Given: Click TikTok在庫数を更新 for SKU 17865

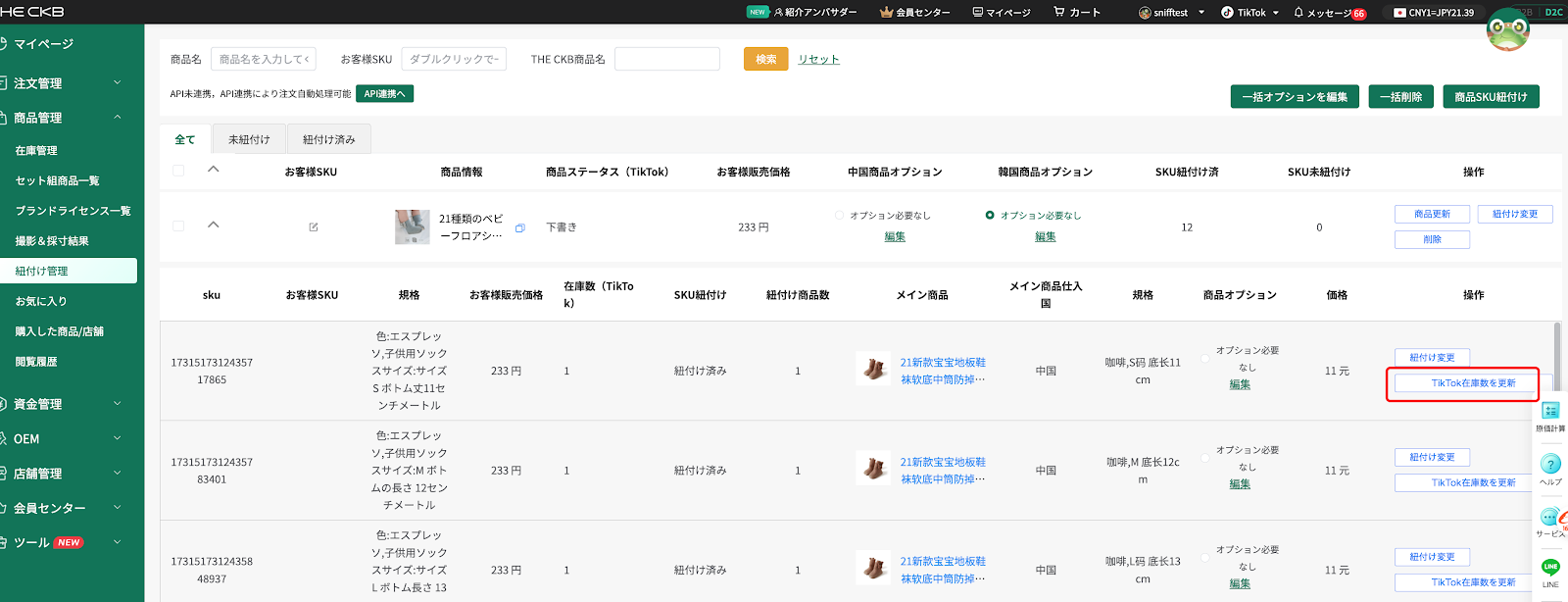Looking at the screenshot, I should [1473, 383].
